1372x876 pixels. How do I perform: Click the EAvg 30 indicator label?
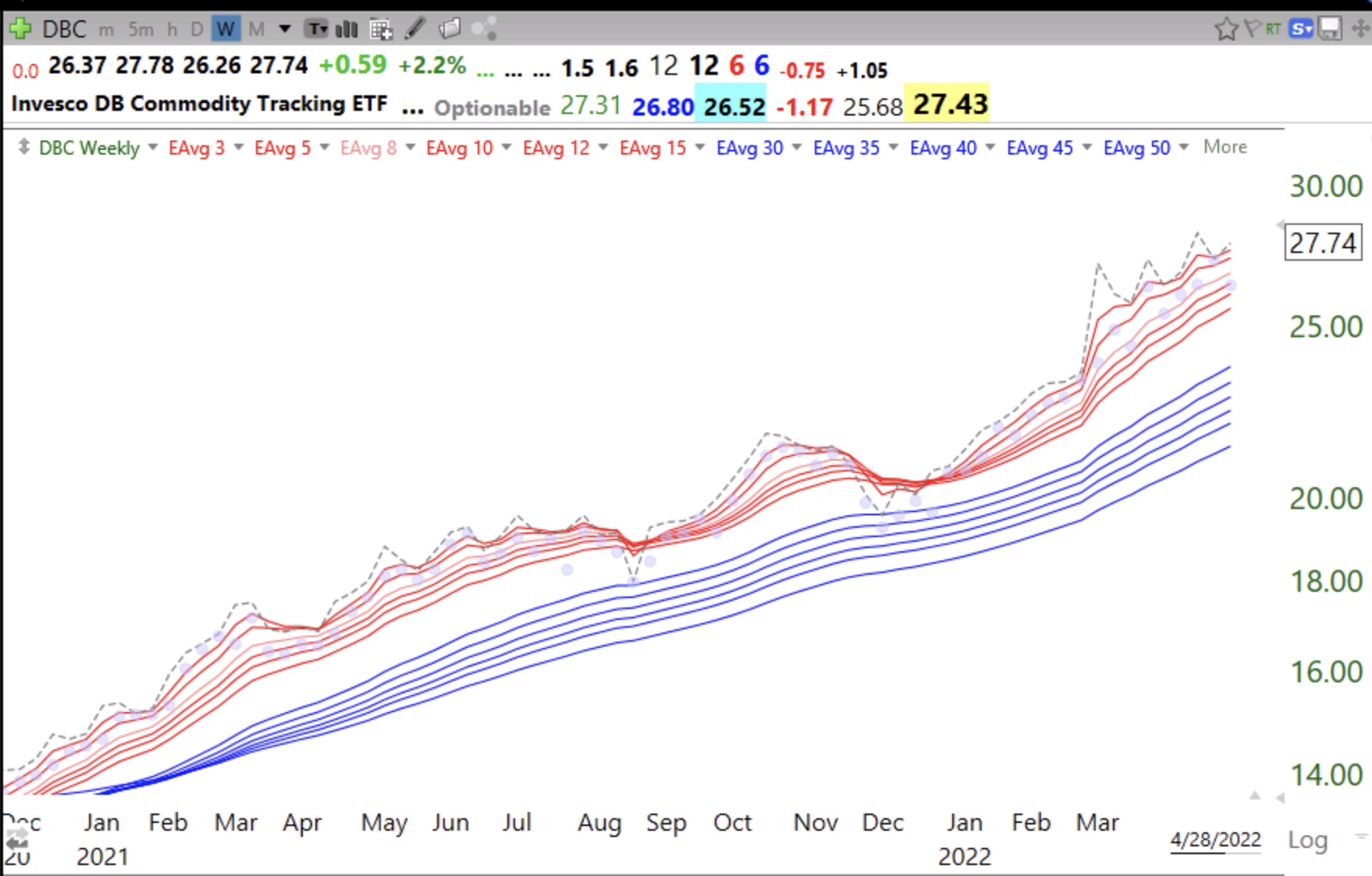pos(750,148)
